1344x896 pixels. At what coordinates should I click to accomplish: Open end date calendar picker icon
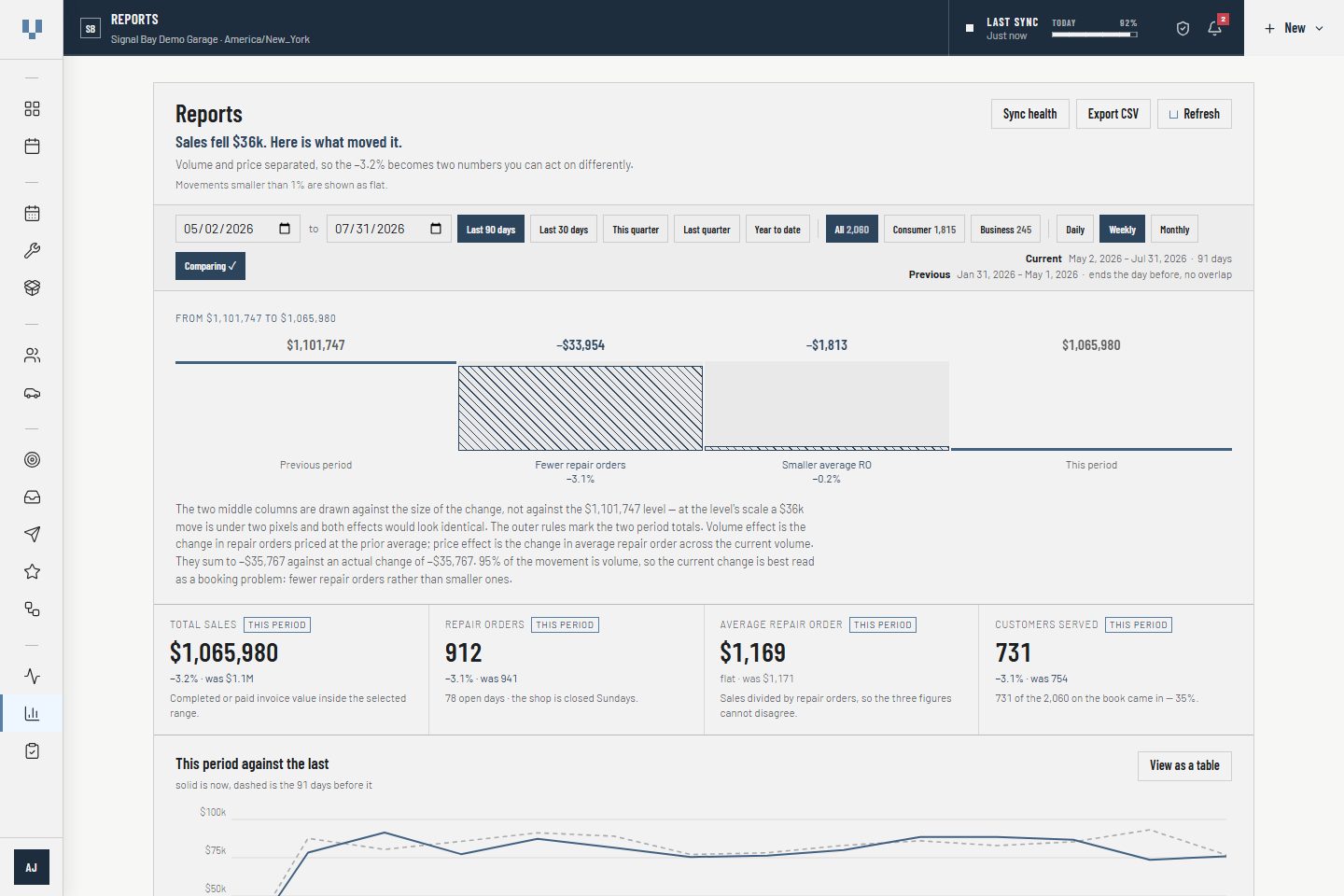436,229
